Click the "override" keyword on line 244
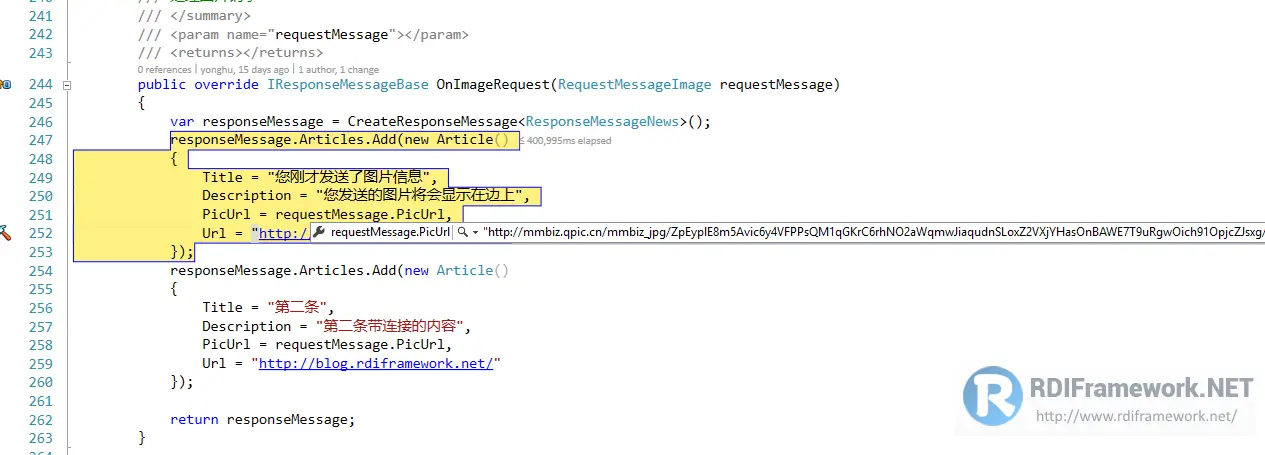The width and height of the screenshot is (1265, 455). tap(226, 85)
